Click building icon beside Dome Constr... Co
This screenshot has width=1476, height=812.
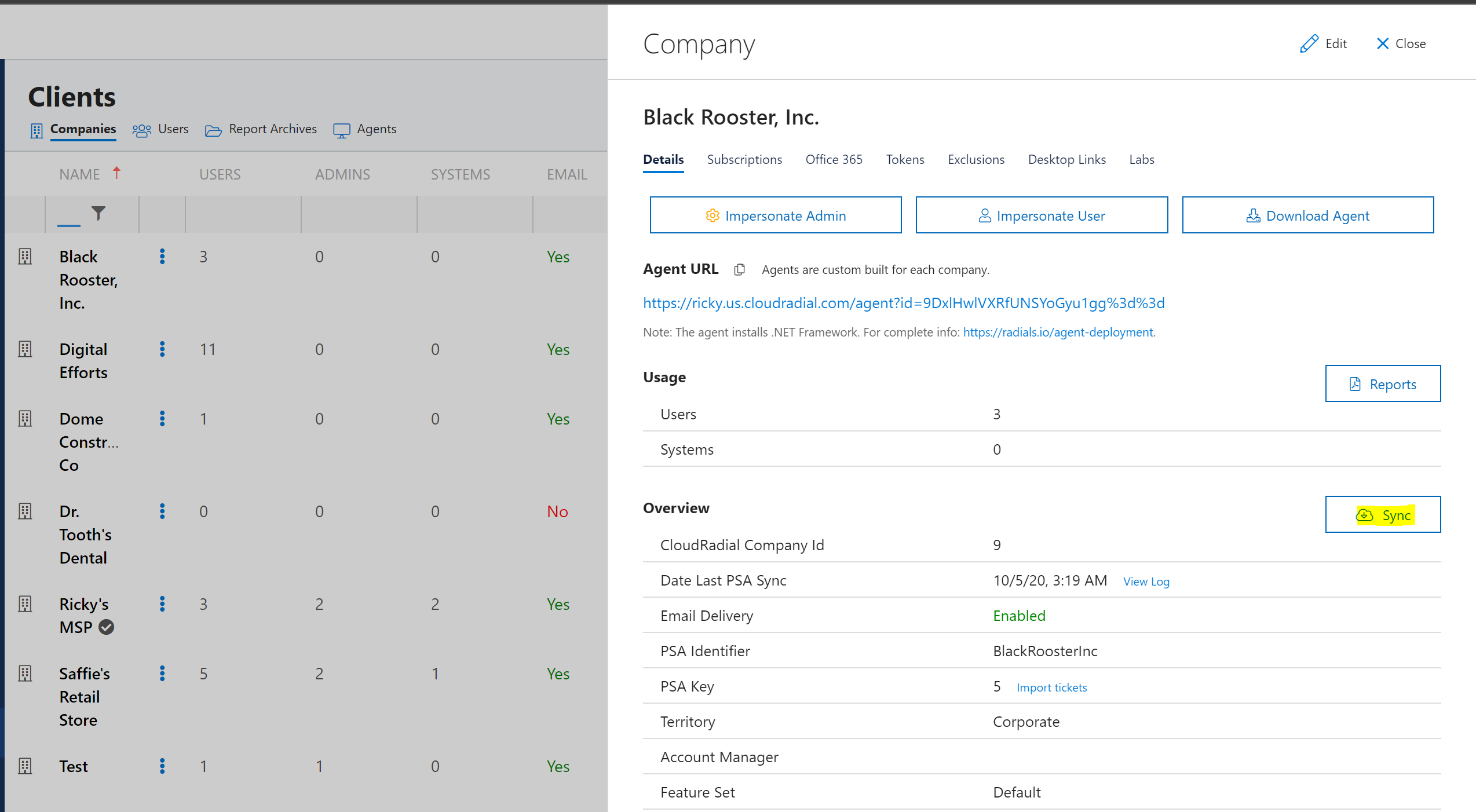pyautogui.click(x=25, y=419)
